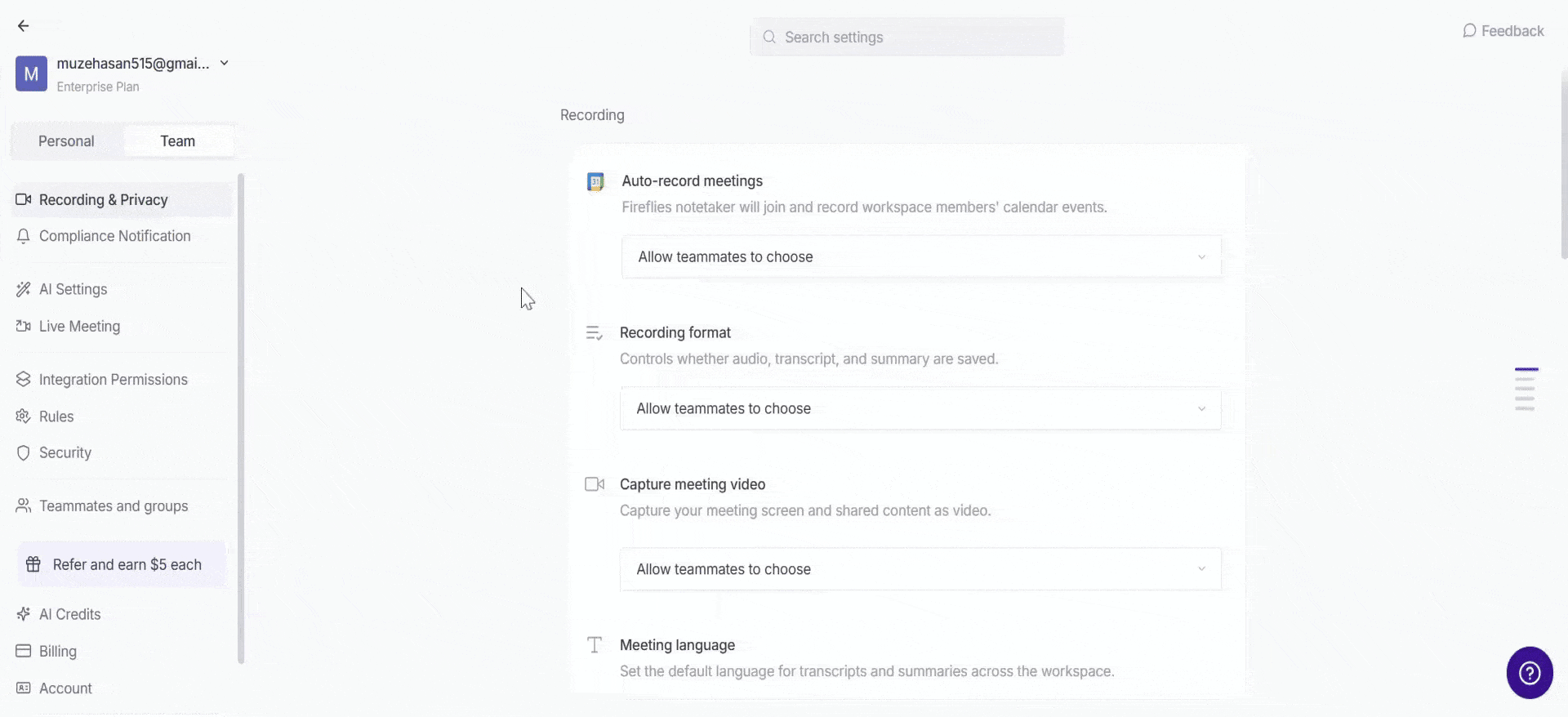
Task: Click the Capture meeting video camera icon
Action: click(x=595, y=484)
